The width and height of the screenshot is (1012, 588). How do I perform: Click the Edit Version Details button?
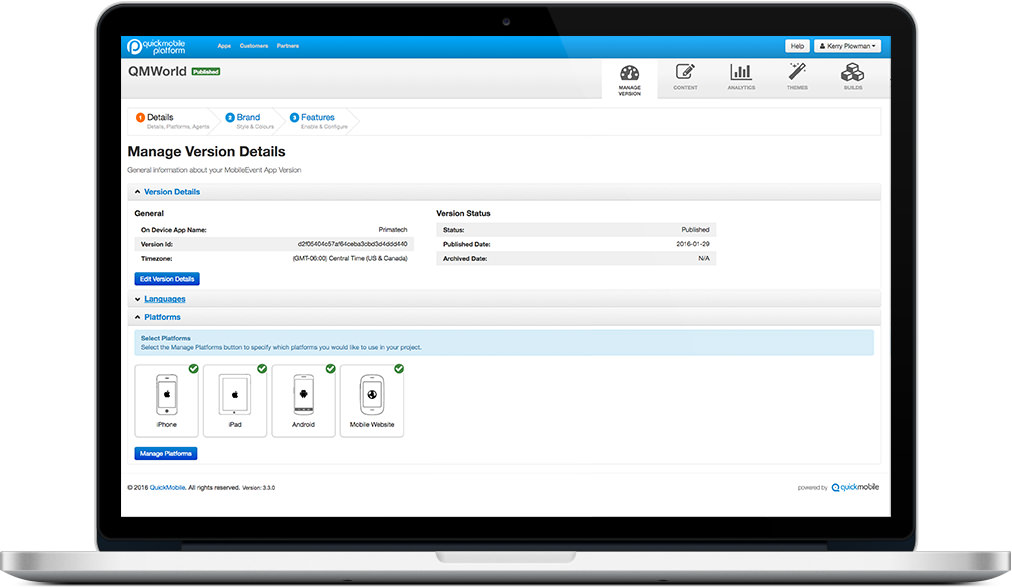coord(167,279)
